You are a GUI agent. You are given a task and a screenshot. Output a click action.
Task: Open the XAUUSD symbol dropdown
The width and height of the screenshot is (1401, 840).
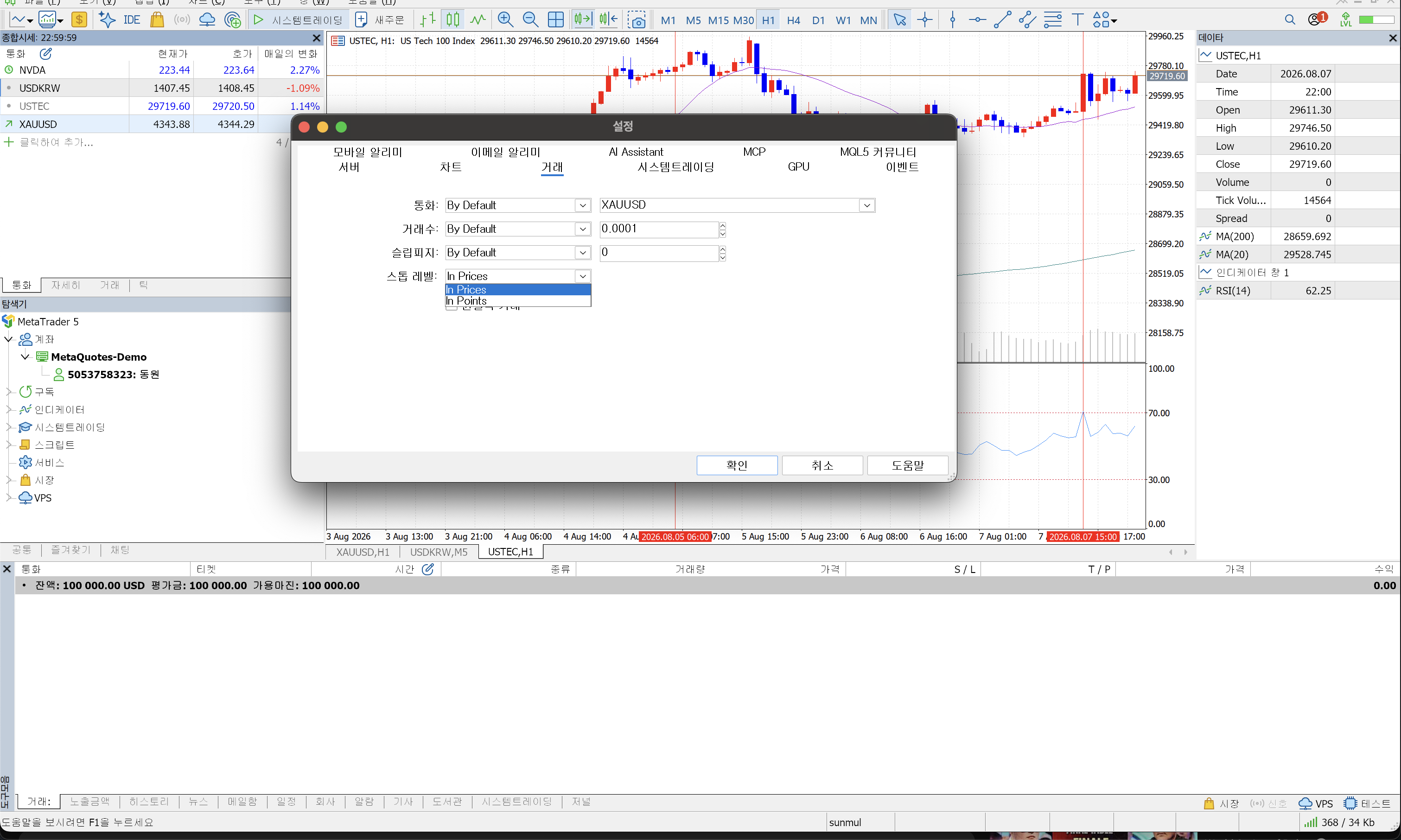click(x=738, y=205)
